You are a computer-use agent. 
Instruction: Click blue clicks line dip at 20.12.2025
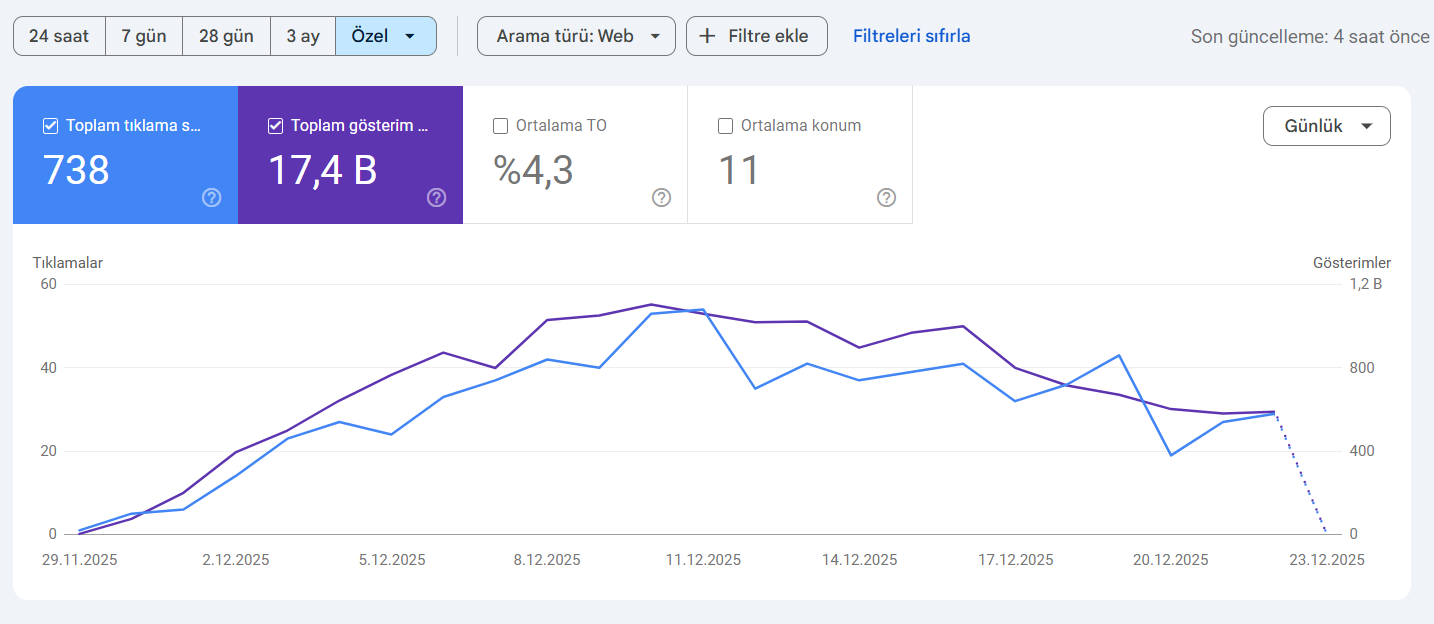[x=1171, y=455]
